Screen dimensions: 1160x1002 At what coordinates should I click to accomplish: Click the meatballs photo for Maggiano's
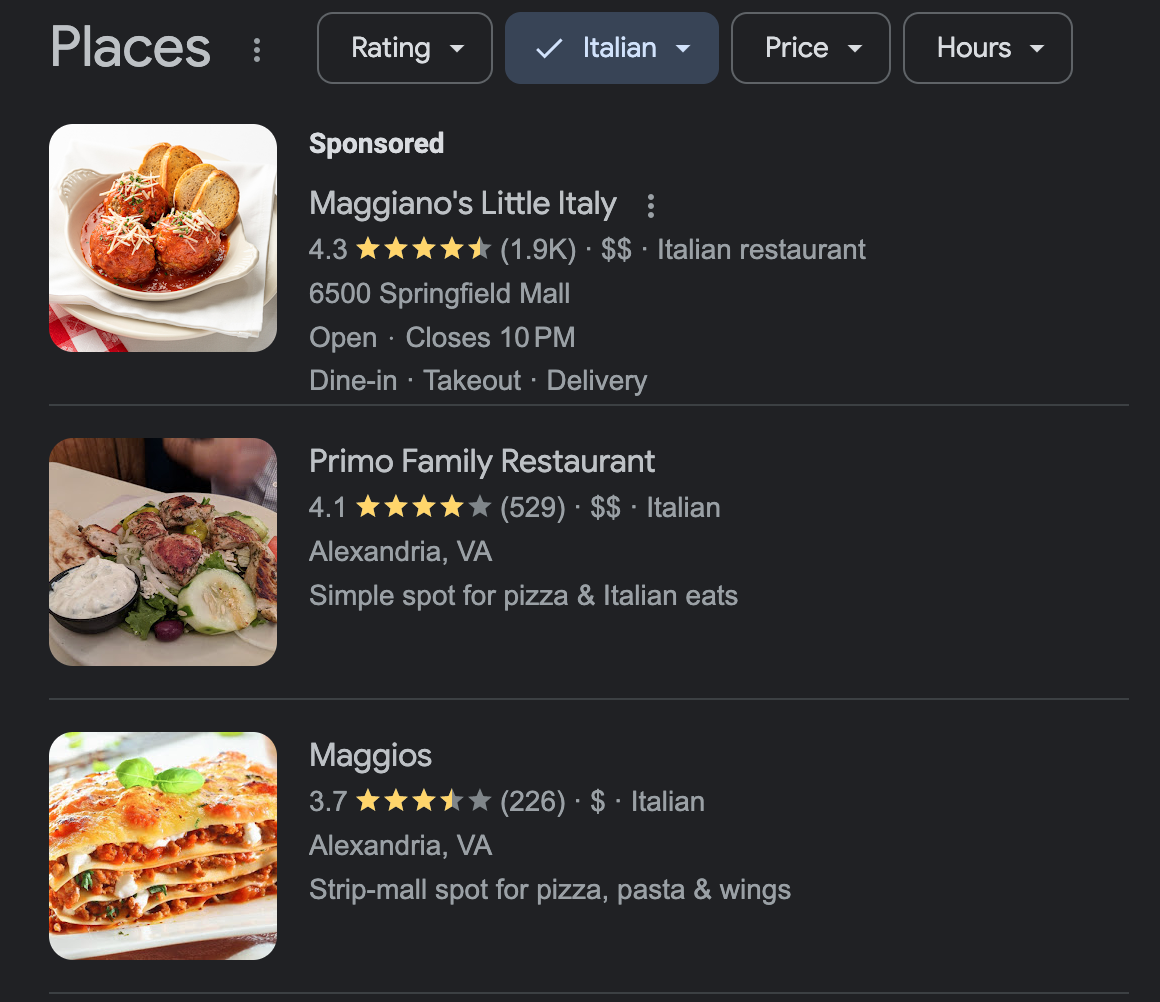[162, 237]
